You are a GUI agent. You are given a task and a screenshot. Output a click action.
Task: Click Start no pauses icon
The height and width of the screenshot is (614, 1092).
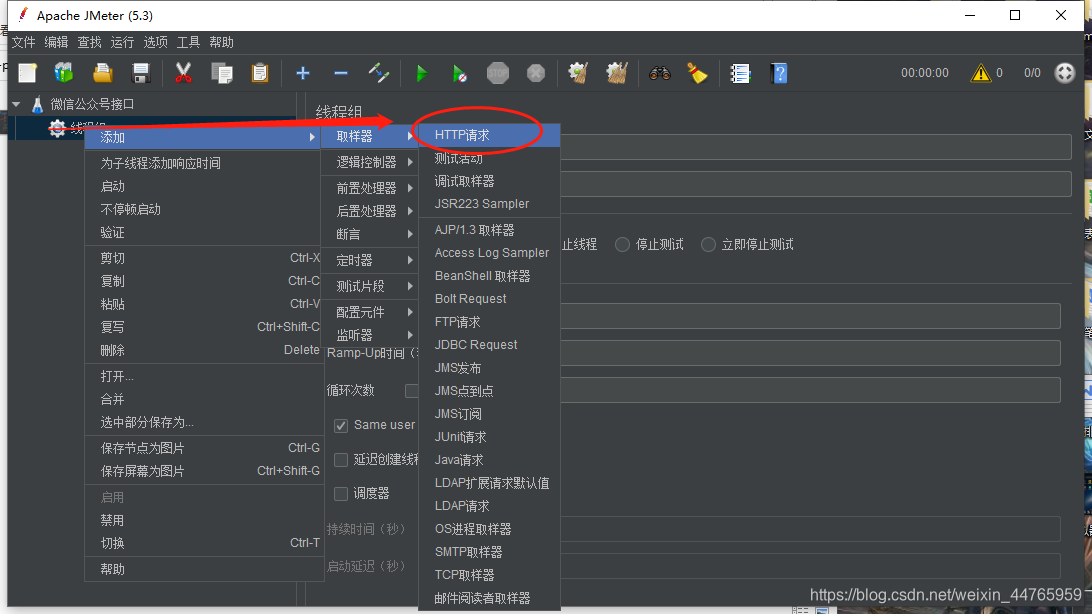click(x=460, y=73)
